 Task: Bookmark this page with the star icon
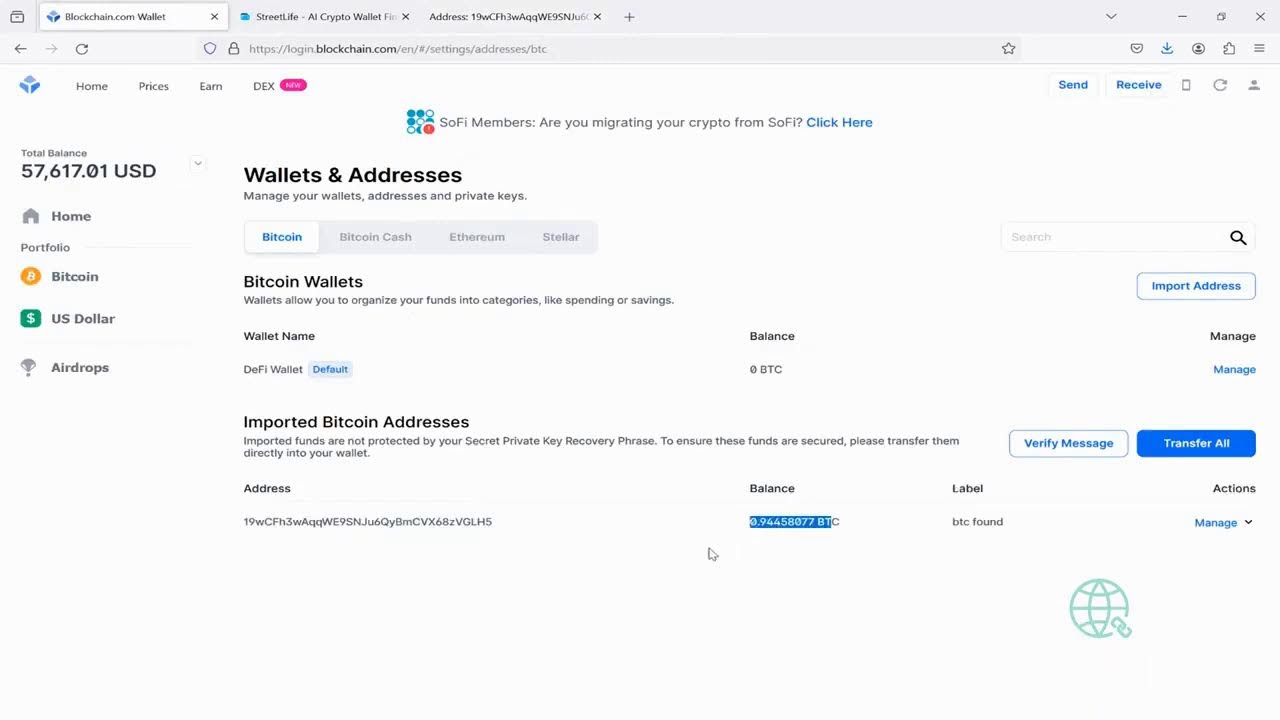click(x=1008, y=48)
